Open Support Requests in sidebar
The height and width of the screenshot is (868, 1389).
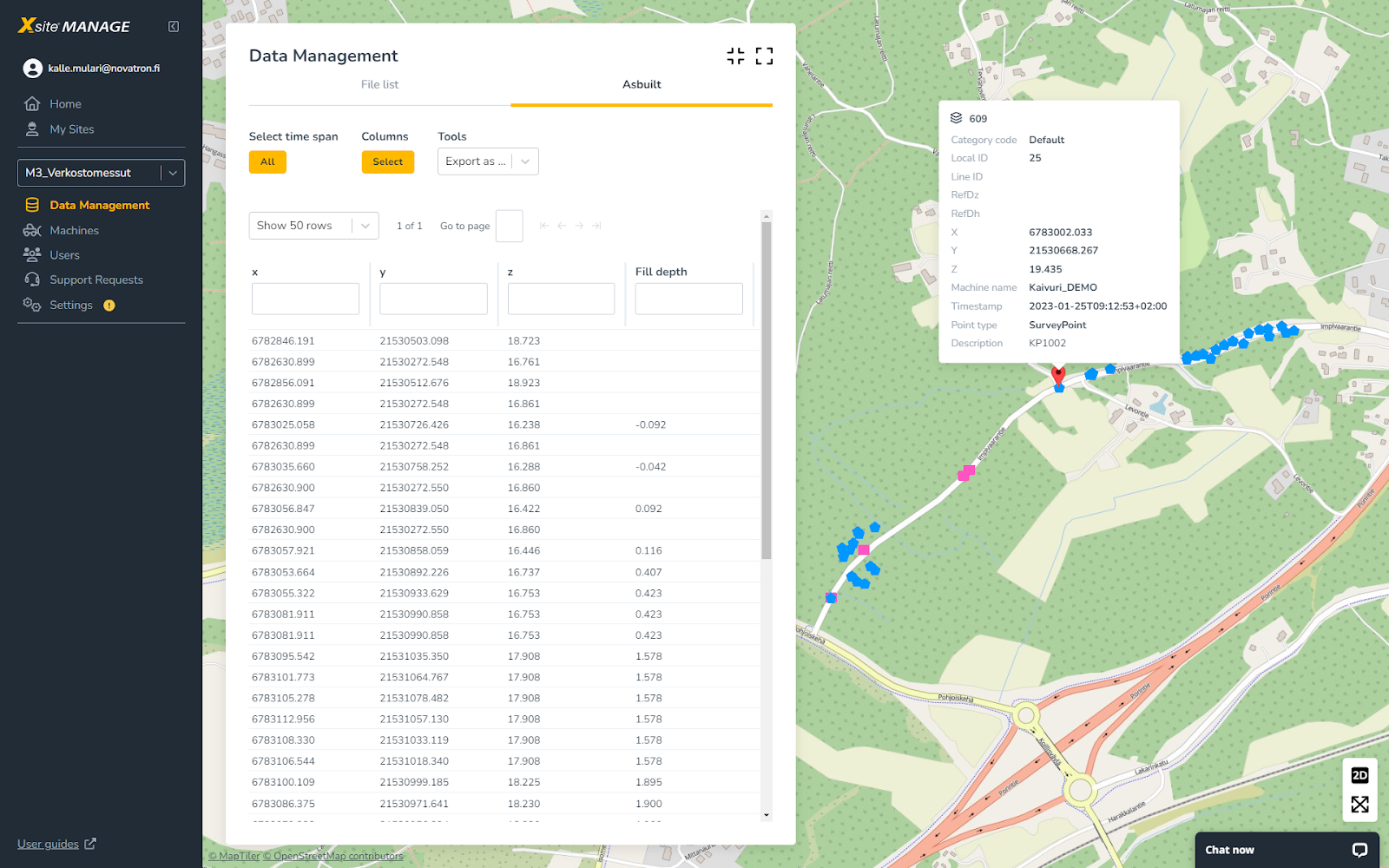(x=95, y=279)
